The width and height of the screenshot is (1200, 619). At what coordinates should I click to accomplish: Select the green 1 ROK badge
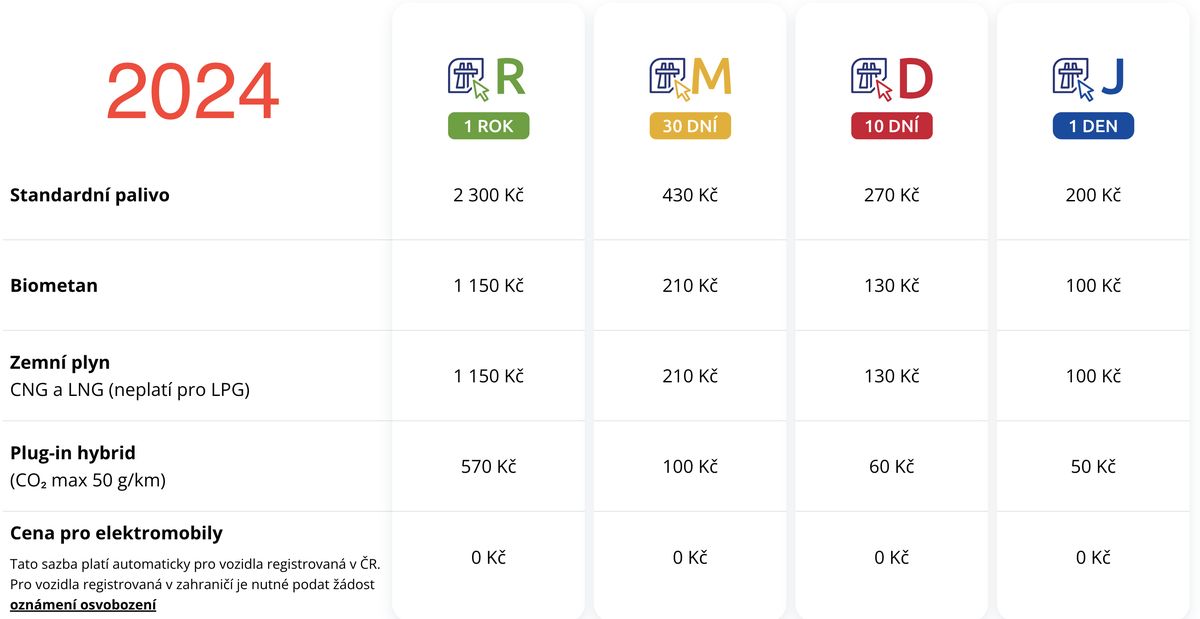tap(488, 127)
